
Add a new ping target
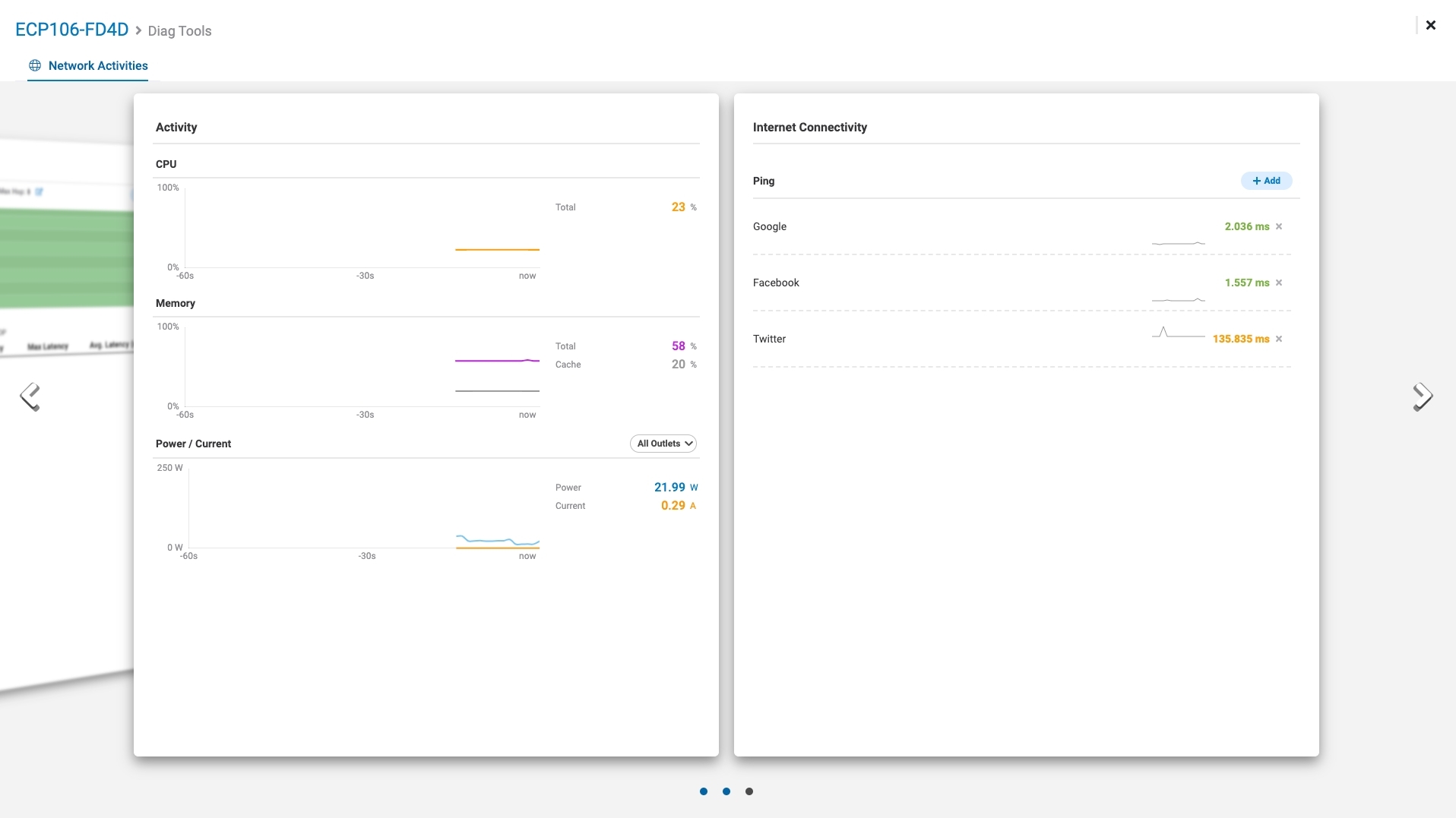[x=1266, y=181]
